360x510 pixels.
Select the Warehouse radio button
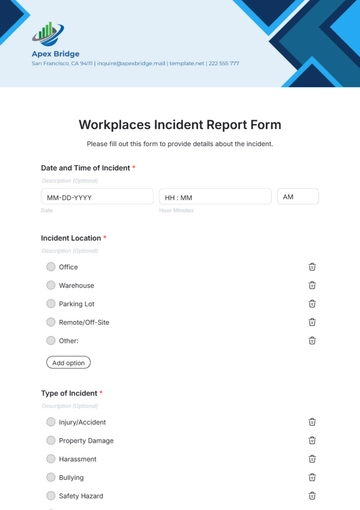(51, 285)
